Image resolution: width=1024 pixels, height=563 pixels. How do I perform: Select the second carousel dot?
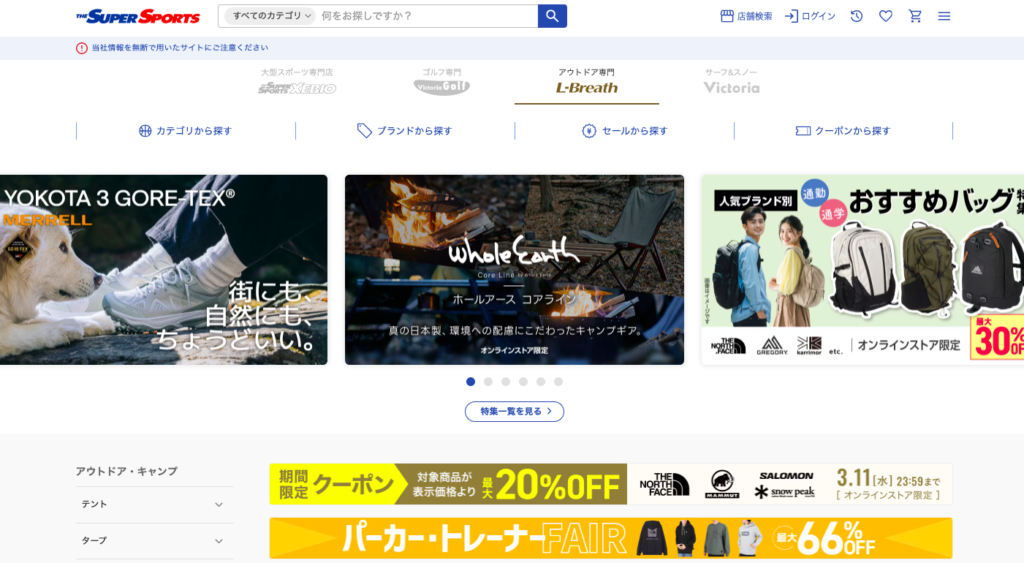point(488,382)
